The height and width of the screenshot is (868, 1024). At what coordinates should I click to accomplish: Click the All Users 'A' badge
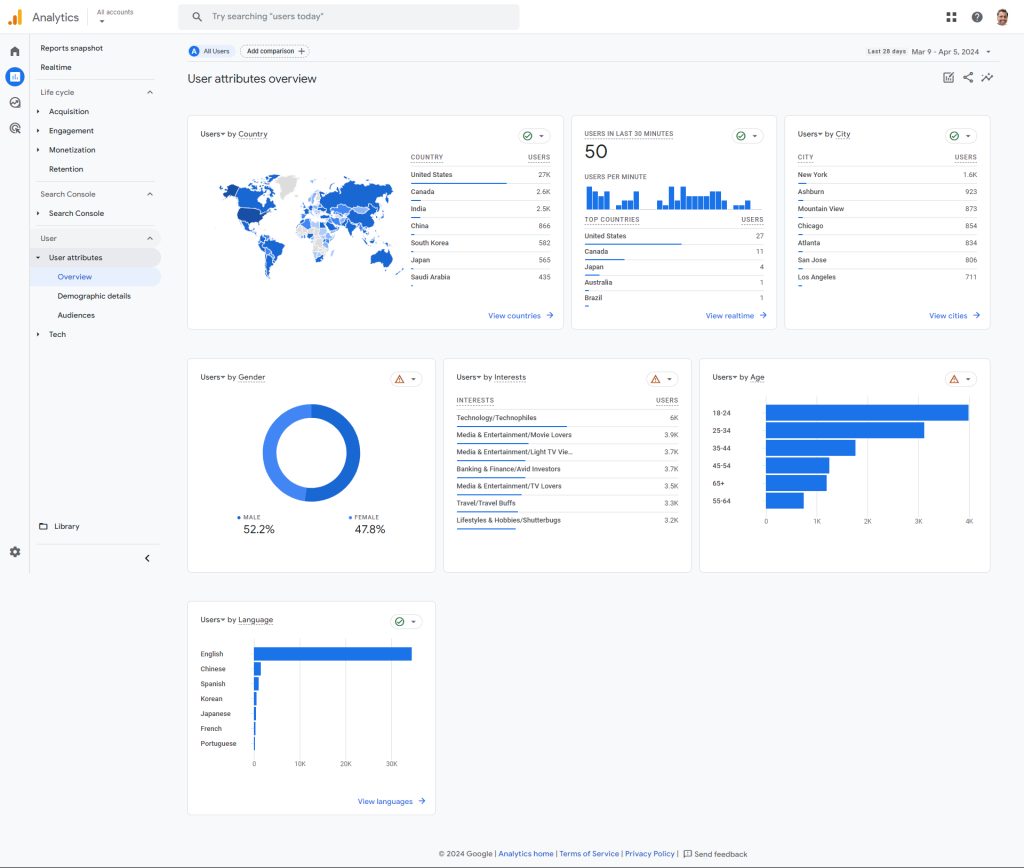(194, 51)
